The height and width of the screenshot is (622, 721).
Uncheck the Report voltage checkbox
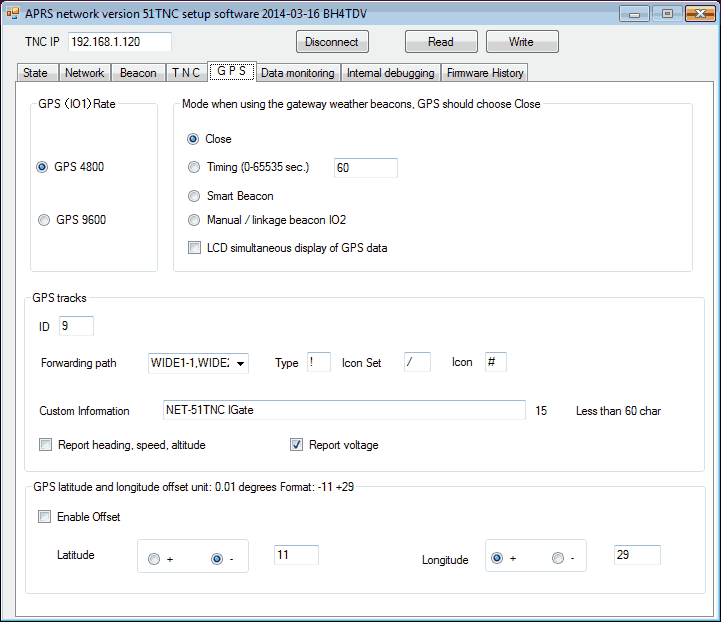coord(296,445)
